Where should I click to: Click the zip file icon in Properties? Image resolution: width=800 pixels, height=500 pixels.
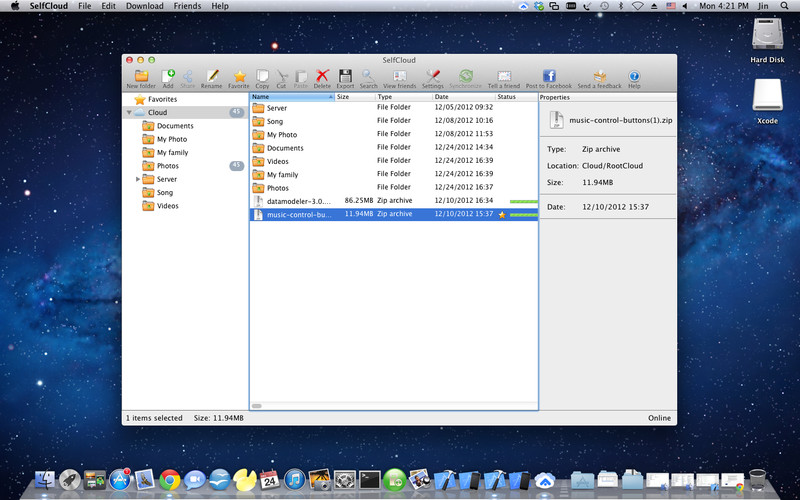tap(557, 120)
